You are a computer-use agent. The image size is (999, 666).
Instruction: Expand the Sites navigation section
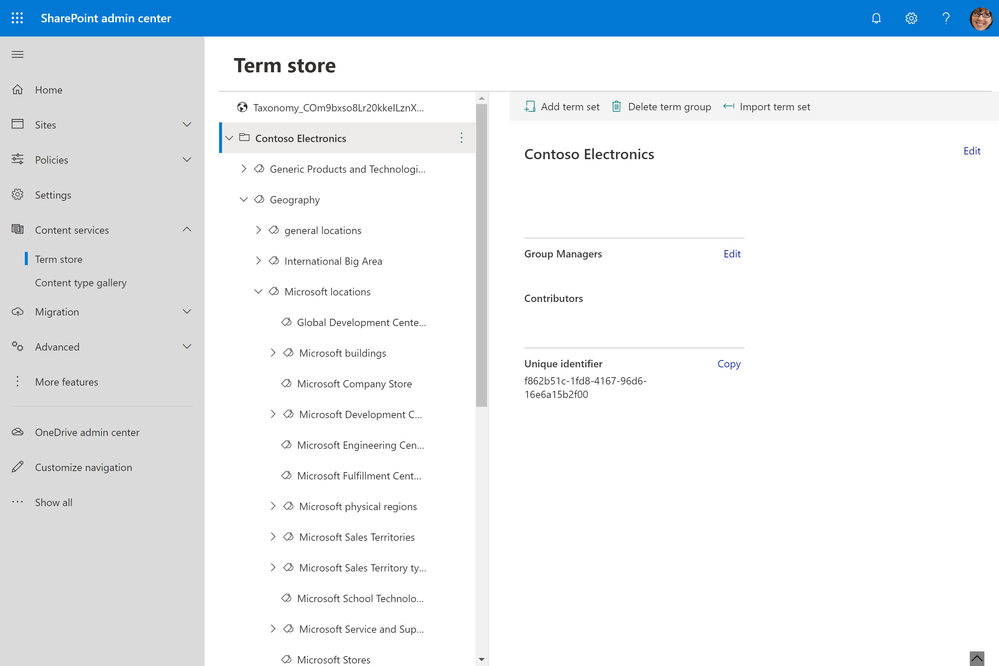[x=187, y=125]
